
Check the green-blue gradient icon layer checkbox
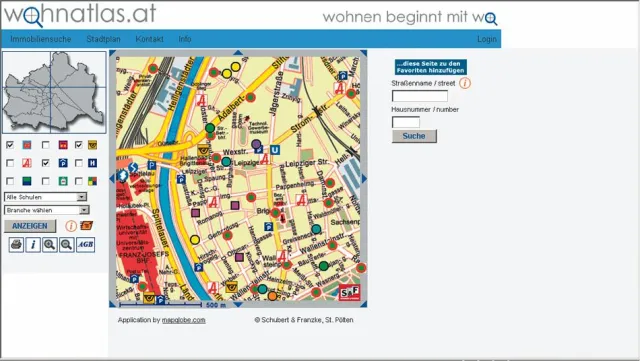point(10,181)
